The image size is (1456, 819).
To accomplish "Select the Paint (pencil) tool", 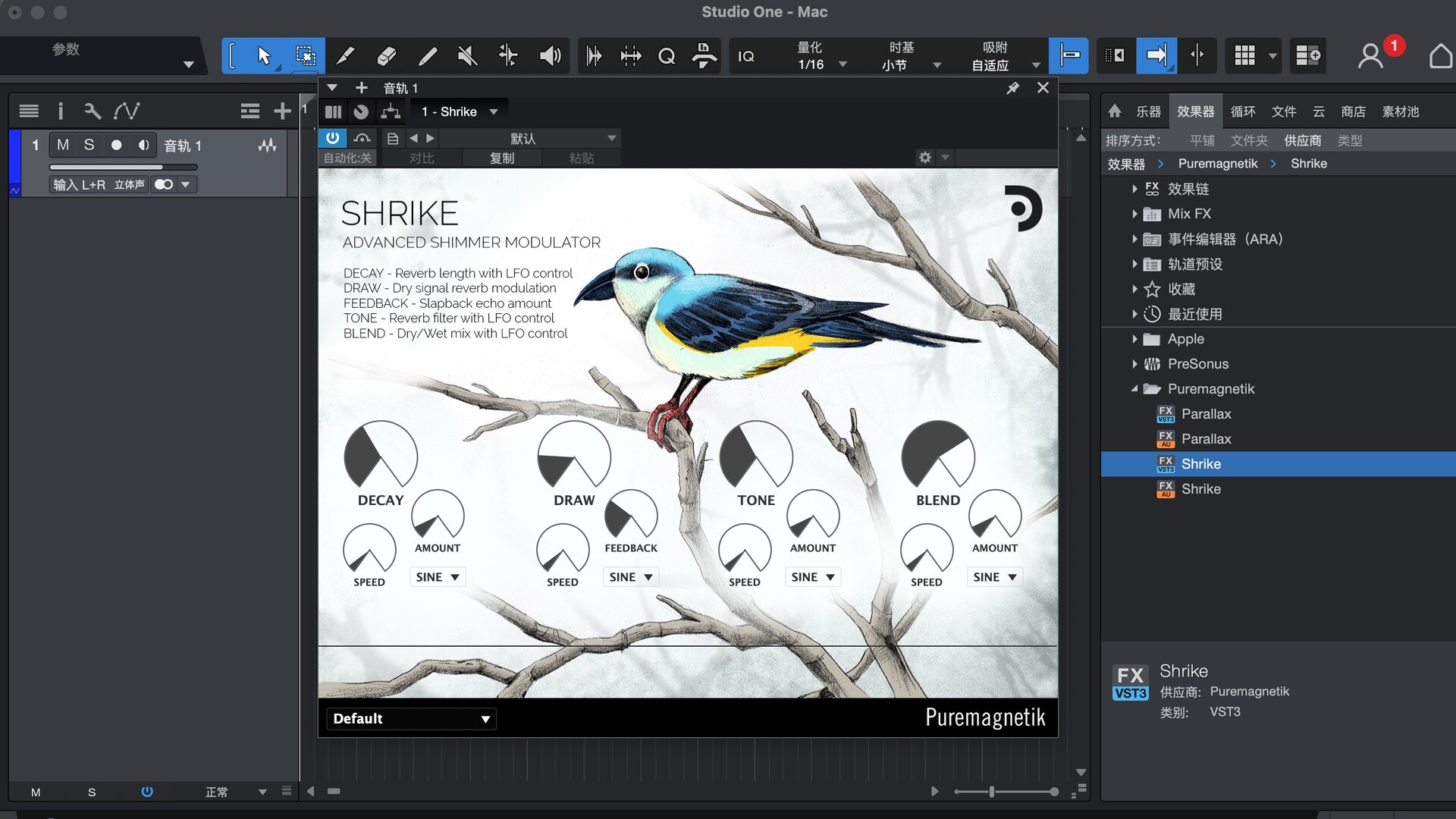I will [x=428, y=56].
